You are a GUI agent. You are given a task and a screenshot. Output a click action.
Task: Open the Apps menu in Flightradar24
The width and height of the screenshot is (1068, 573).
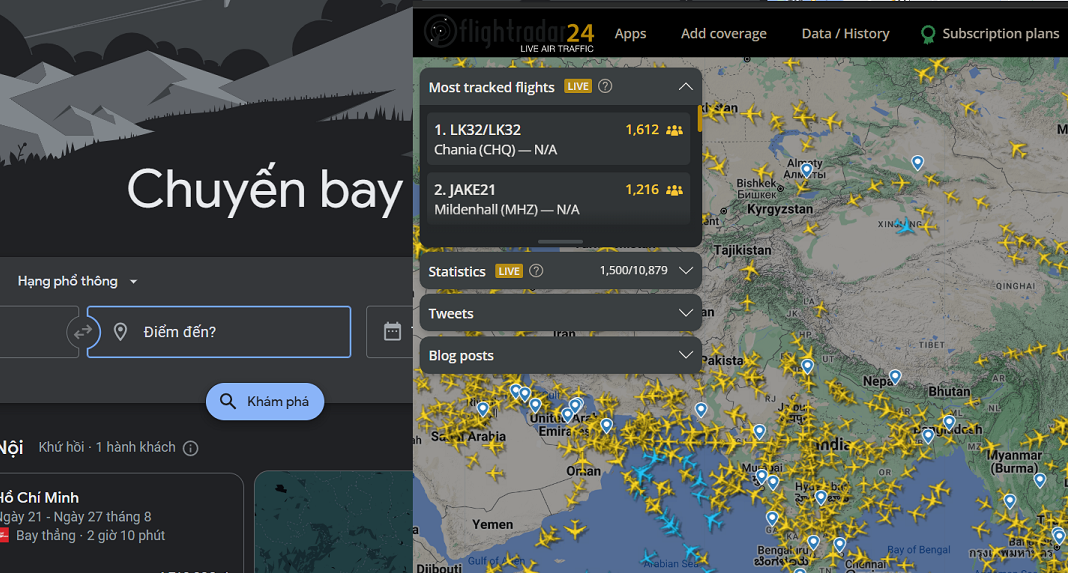[x=630, y=33]
